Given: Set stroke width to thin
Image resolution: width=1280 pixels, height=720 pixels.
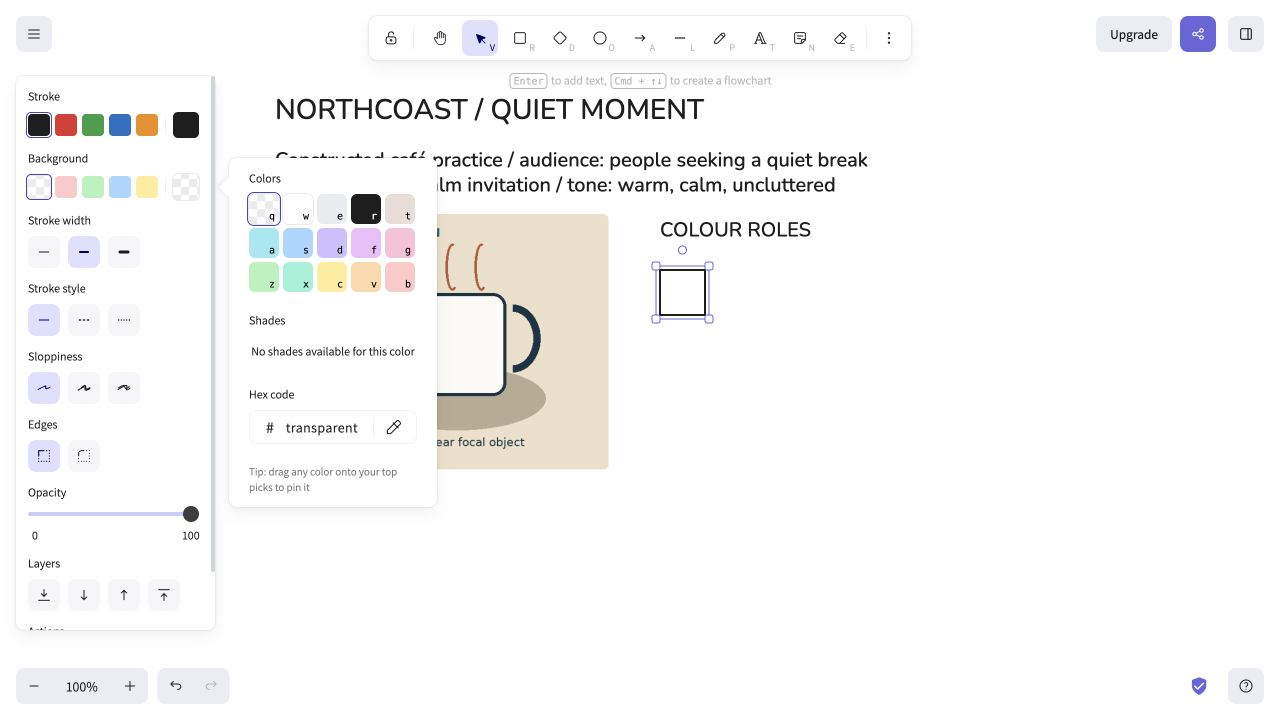Looking at the screenshot, I should click(44, 252).
